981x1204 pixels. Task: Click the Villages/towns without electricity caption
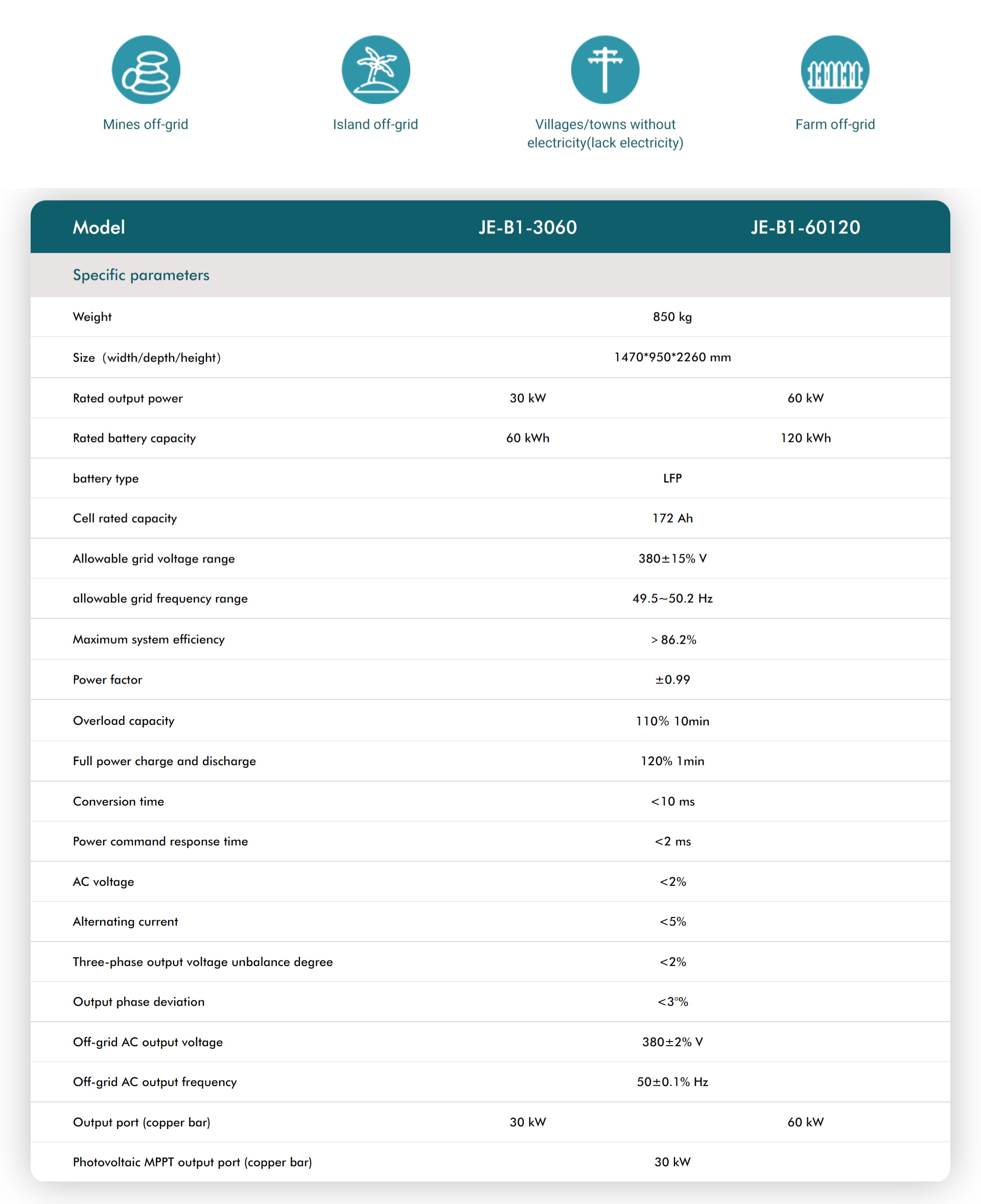(604, 133)
